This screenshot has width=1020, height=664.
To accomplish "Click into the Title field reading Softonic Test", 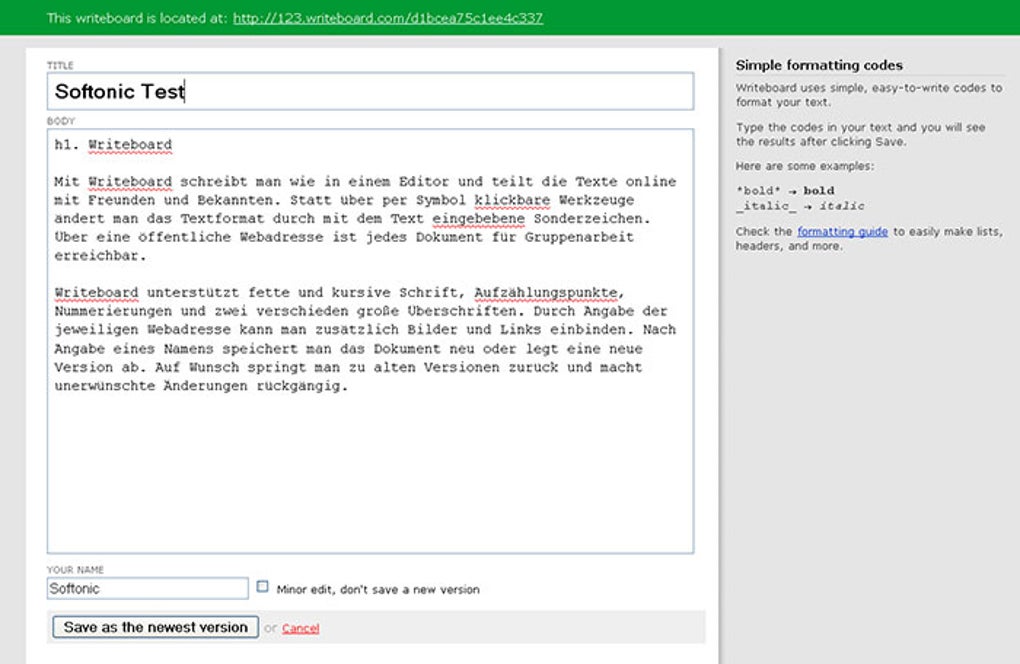I will (370, 91).
